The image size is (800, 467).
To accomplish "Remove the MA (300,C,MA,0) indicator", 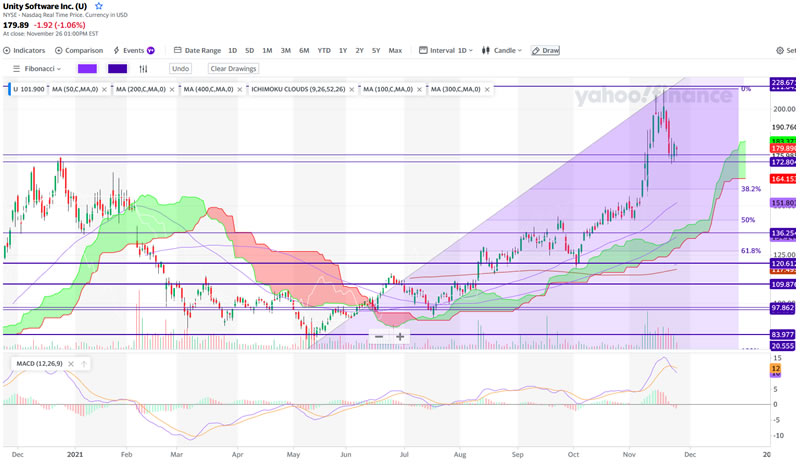I will point(487,89).
